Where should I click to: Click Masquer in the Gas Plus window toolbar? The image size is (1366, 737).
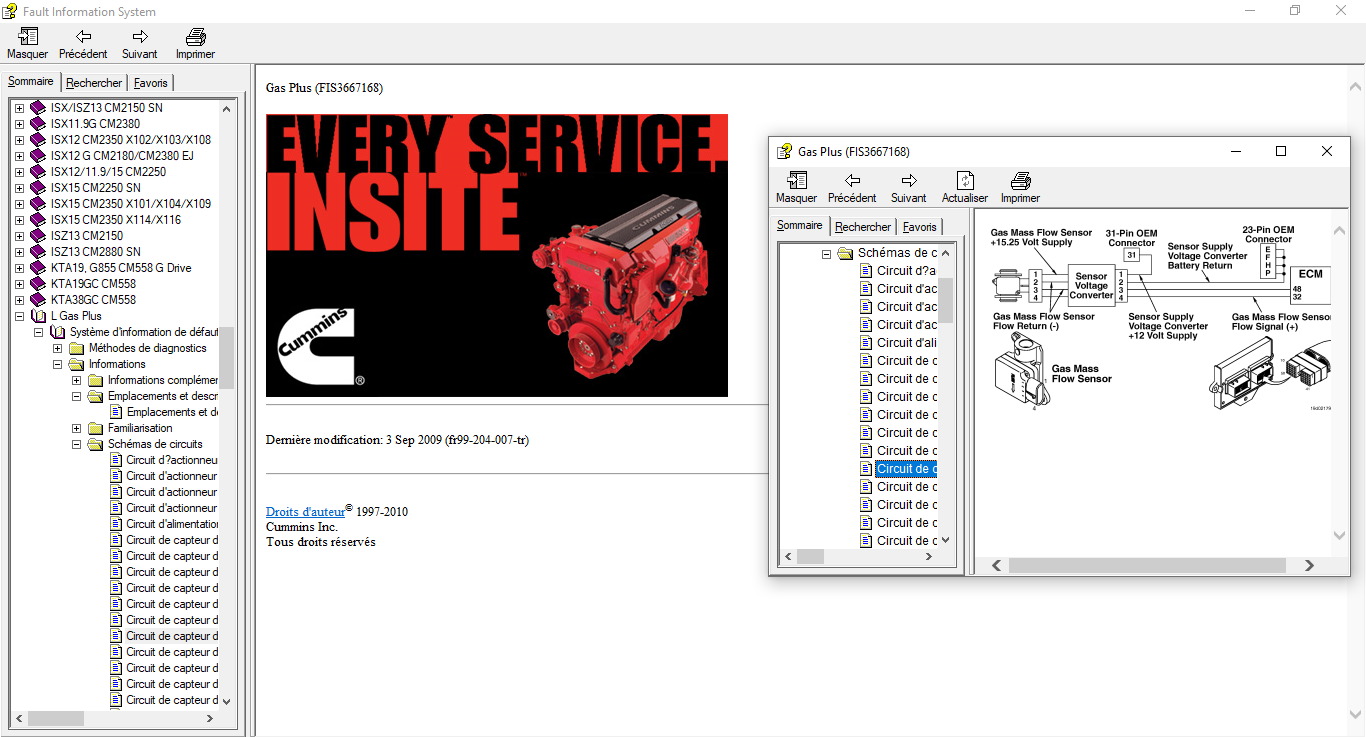pos(797,188)
